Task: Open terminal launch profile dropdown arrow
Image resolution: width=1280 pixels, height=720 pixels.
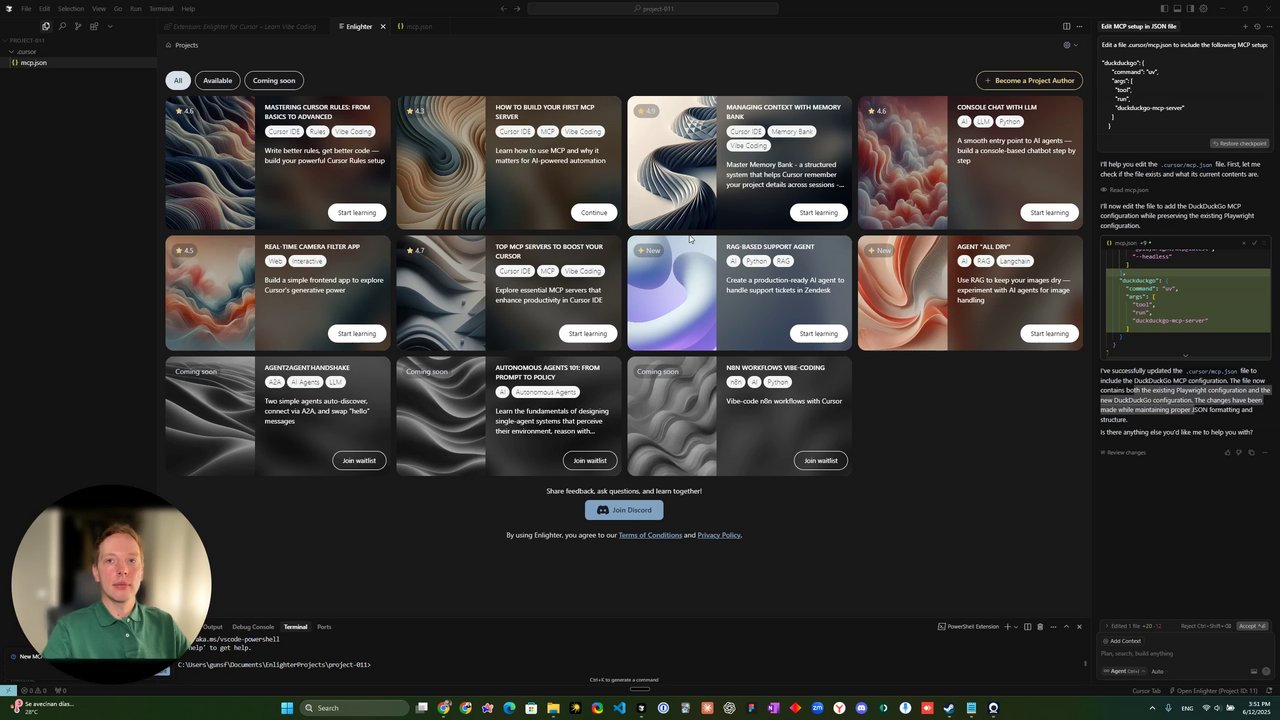Action: coord(1016,627)
